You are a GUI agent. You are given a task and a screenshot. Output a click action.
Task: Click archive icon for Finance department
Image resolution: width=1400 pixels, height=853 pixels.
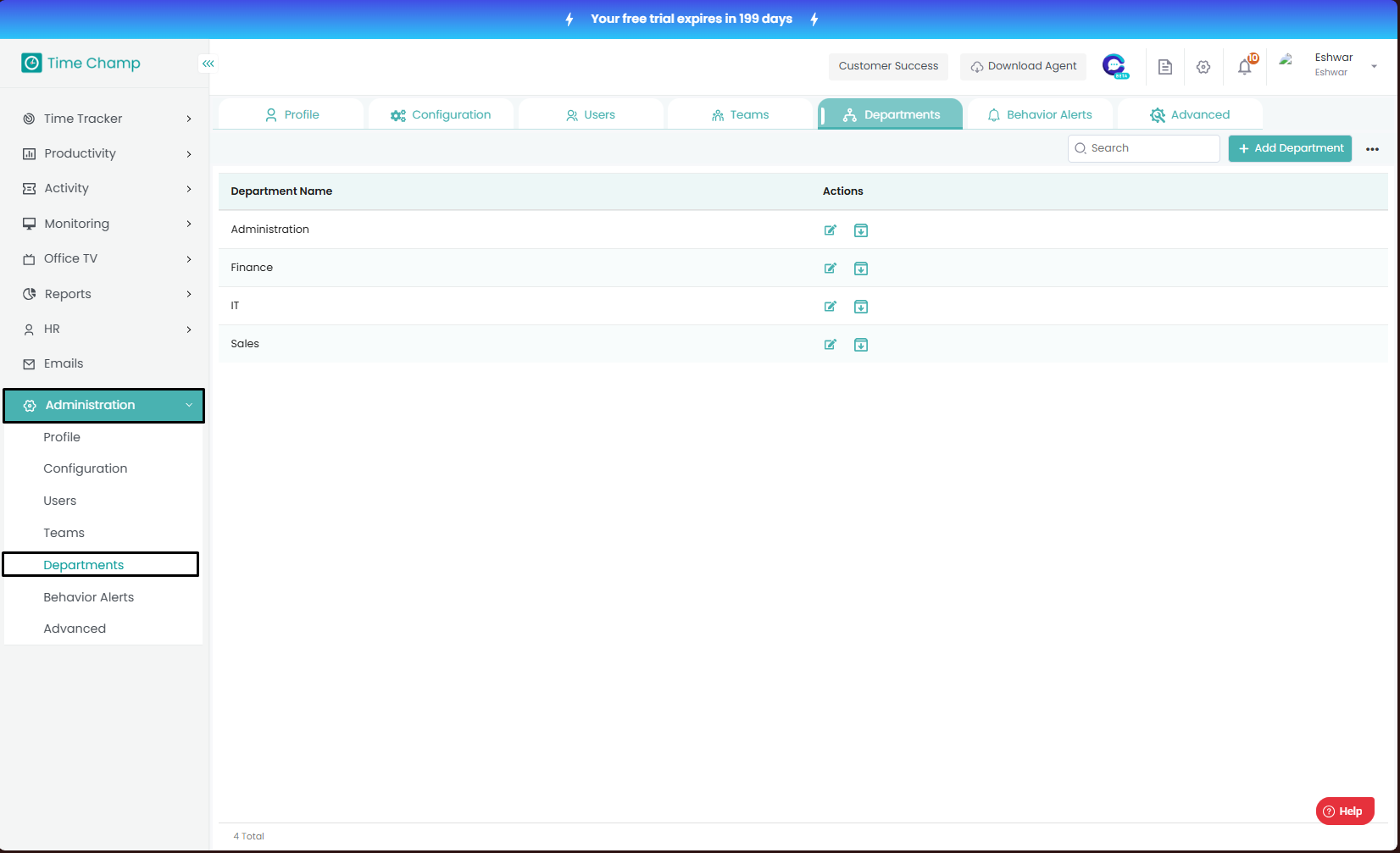(x=861, y=269)
